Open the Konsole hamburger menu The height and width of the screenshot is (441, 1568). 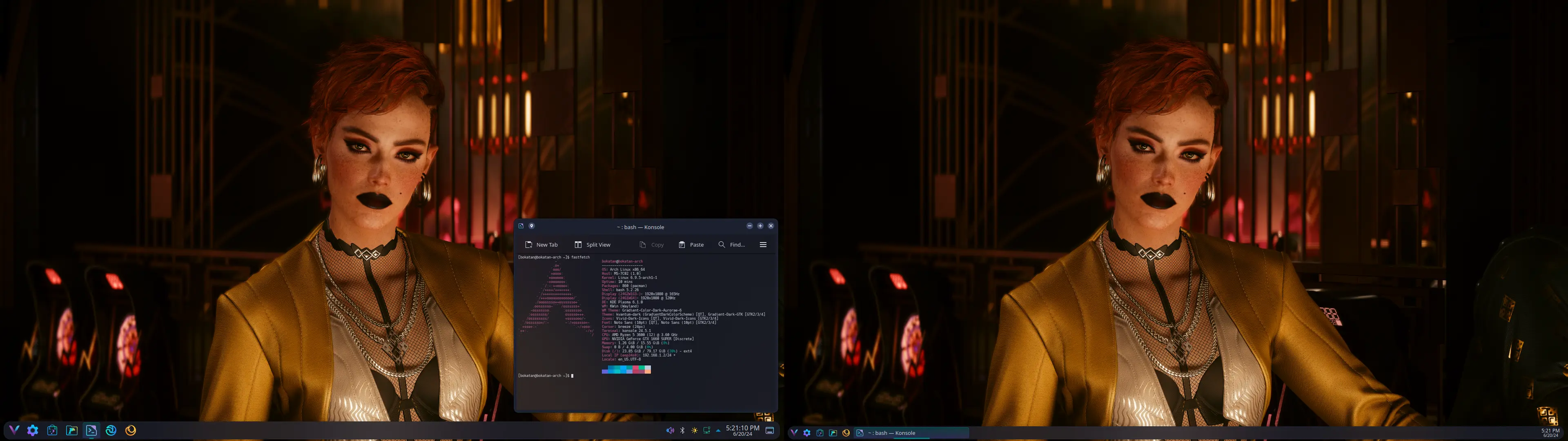[763, 245]
